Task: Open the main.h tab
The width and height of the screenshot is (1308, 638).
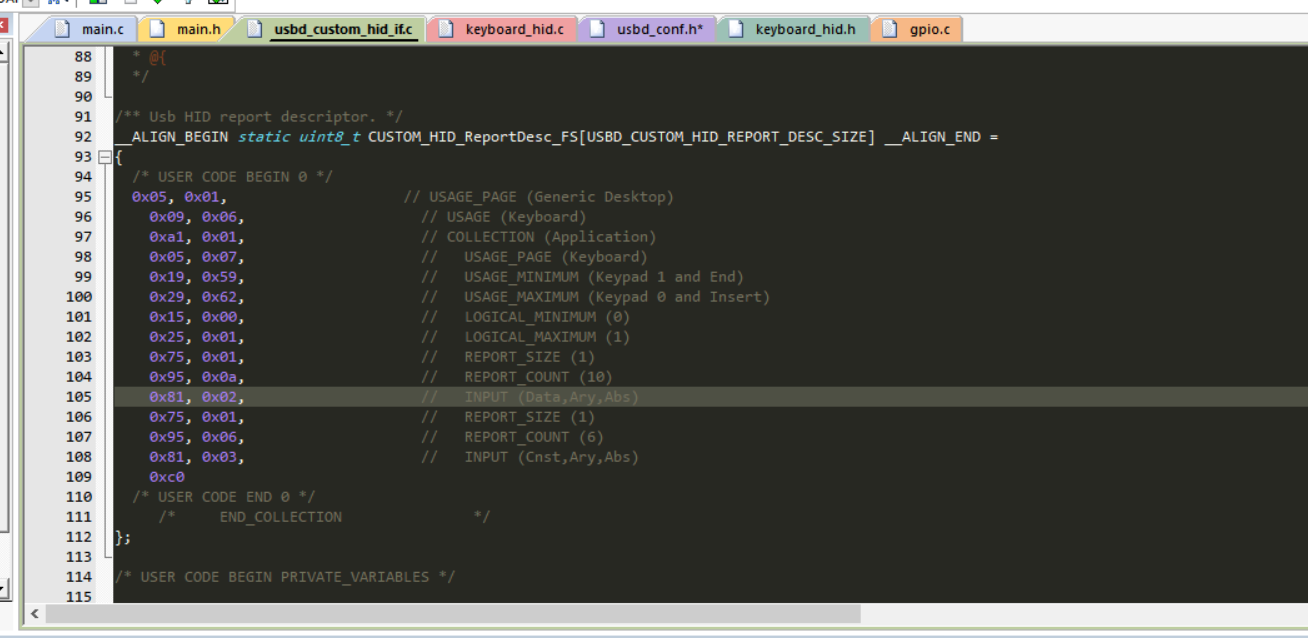Action: coord(186,29)
